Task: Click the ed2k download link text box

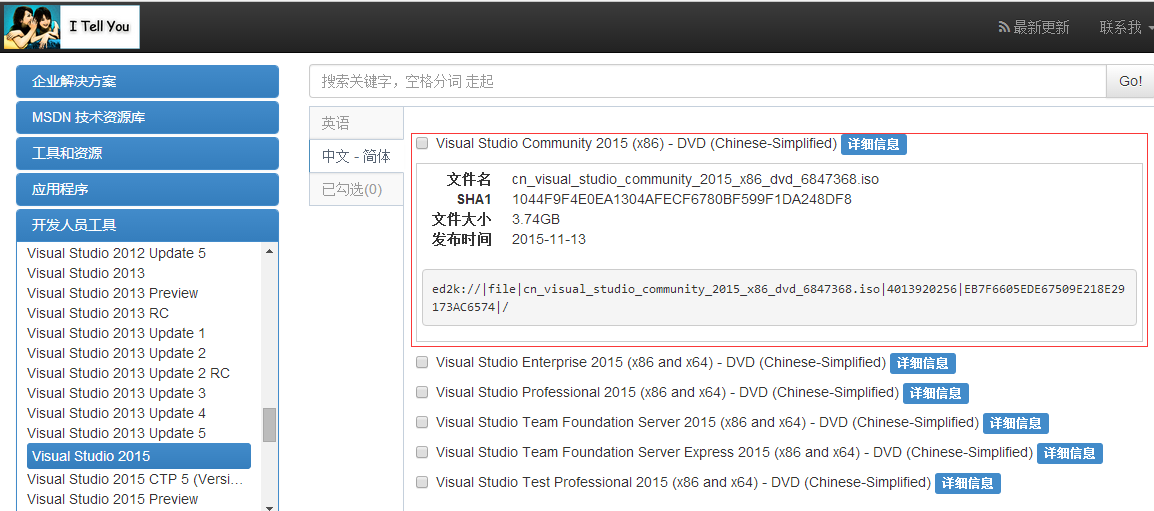Action: coord(779,297)
